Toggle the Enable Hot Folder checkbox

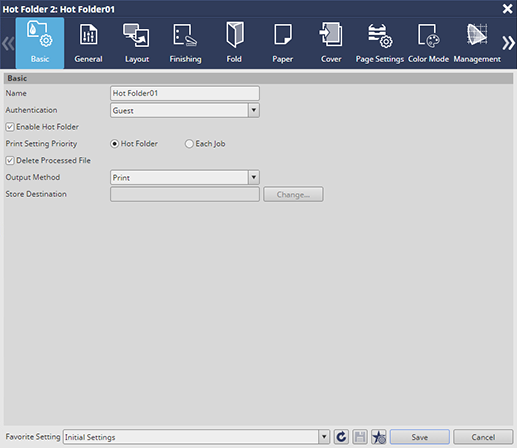point(10,127)
